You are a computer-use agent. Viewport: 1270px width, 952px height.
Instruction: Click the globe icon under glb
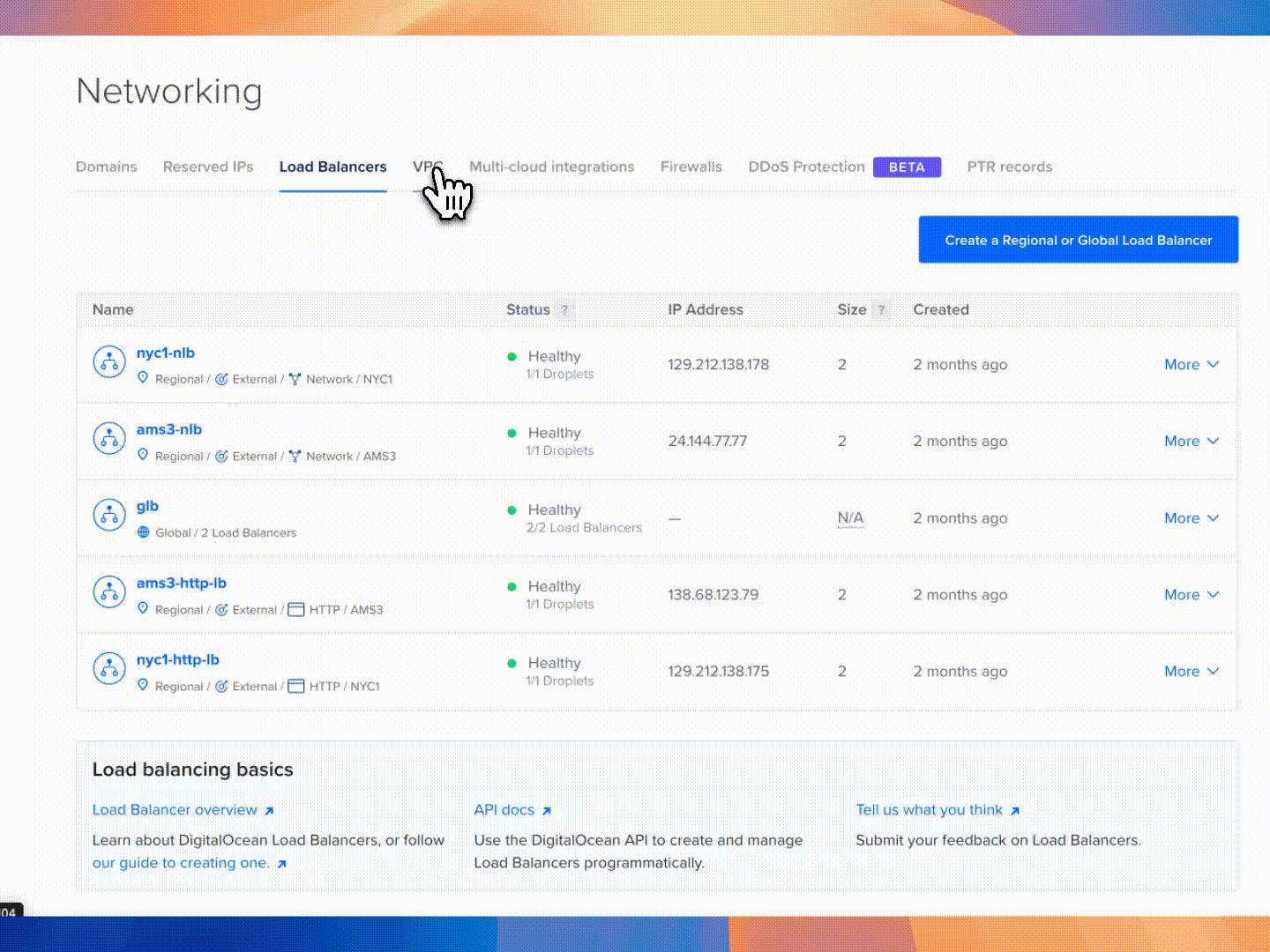(x=144, y=532)
